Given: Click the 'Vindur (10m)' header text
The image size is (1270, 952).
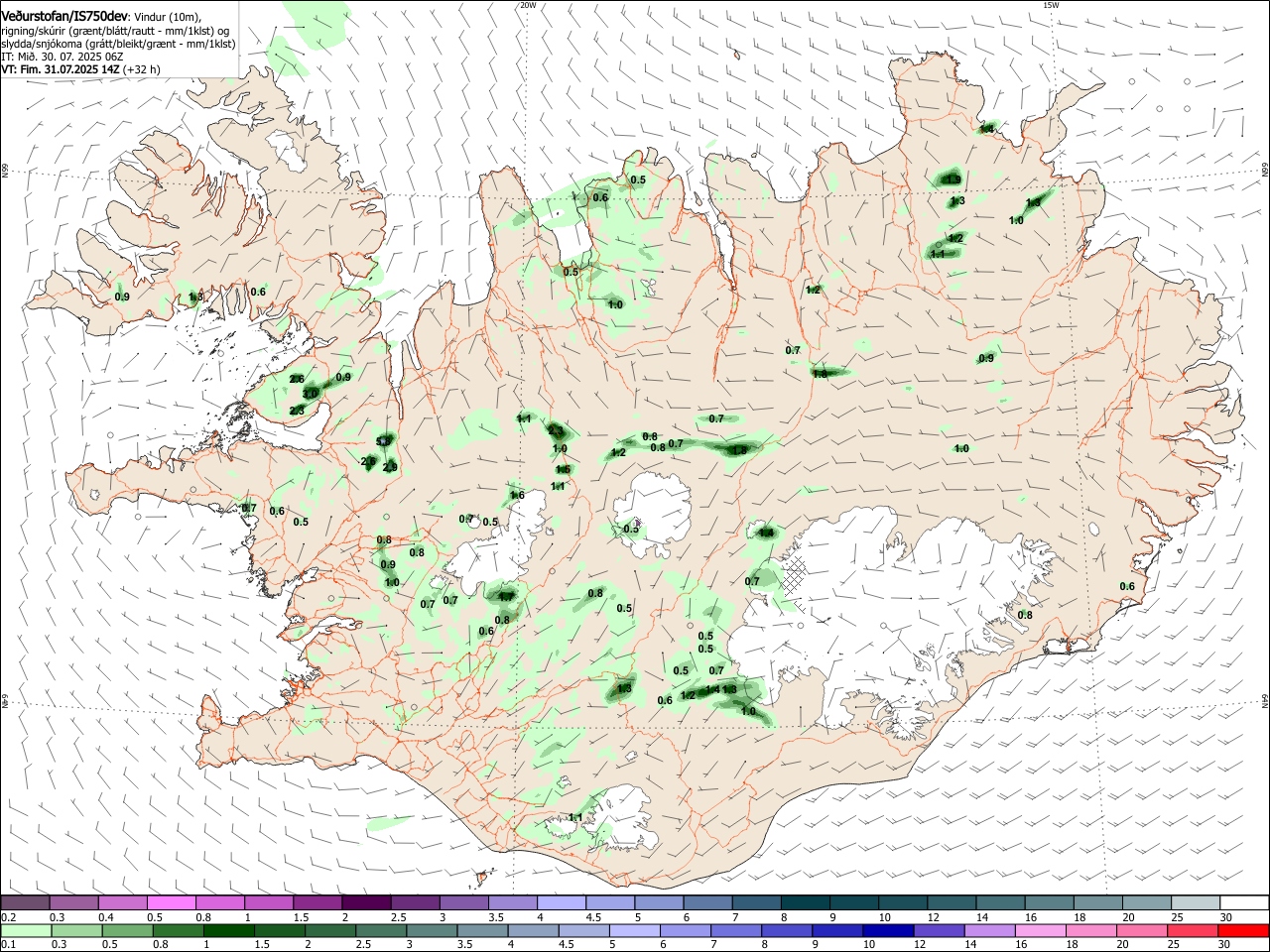Looking at the screenshot, I should pyautogui.click(x=168, y=16).
